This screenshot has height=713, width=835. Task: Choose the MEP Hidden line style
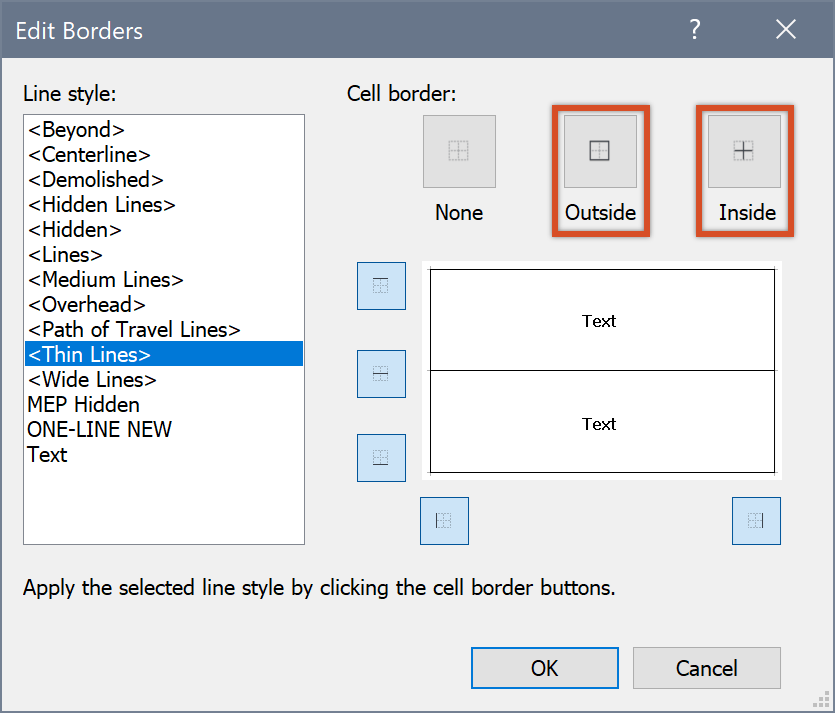click(x=83, y=404)
